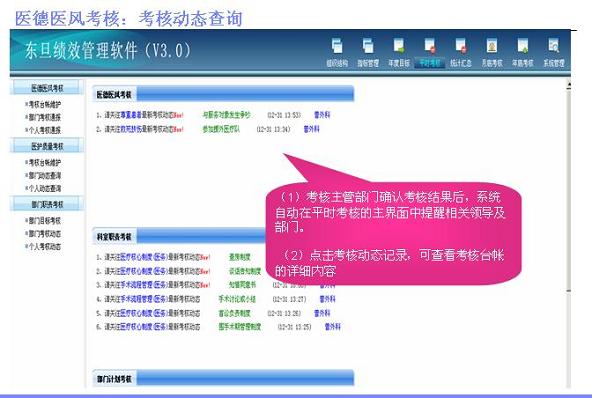The height and width of the screenshot is (398, 592).
Task: Expand the 部门职责考核 sidebar section header
Action: pos(47,204)
